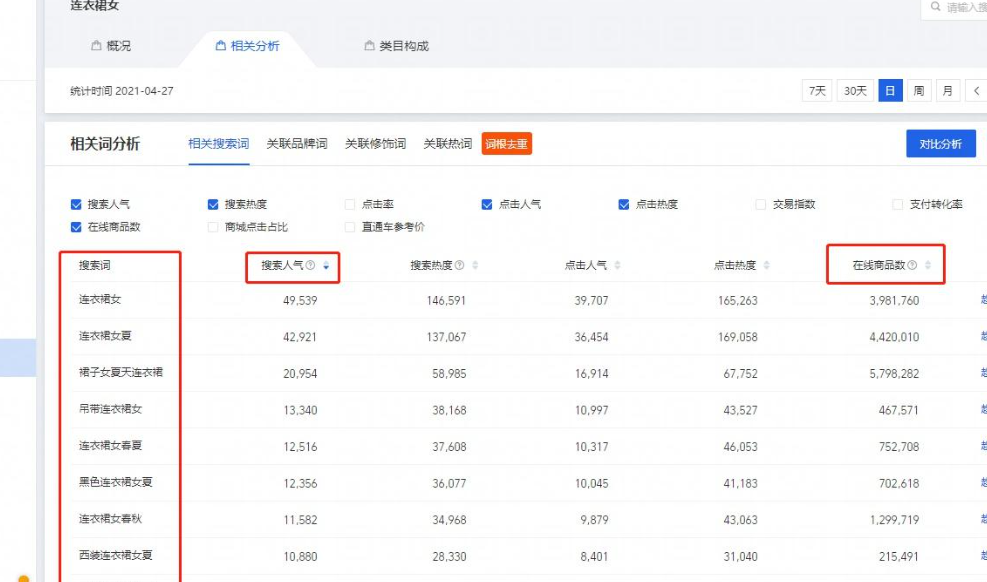Click the value 467,571

coord(899,410)
